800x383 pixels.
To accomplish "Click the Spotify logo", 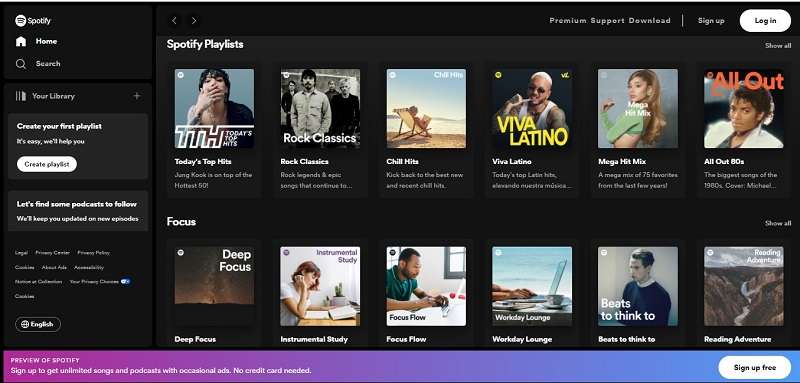I will click(x=33, y=21).
